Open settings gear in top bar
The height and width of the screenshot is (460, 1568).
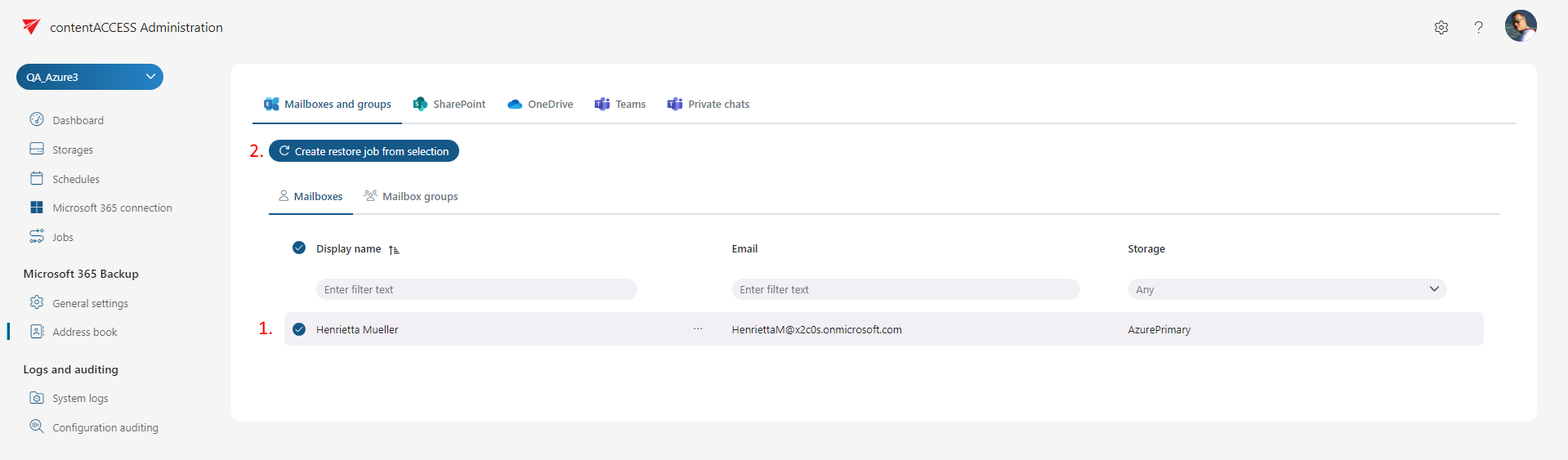(1441, 27)
